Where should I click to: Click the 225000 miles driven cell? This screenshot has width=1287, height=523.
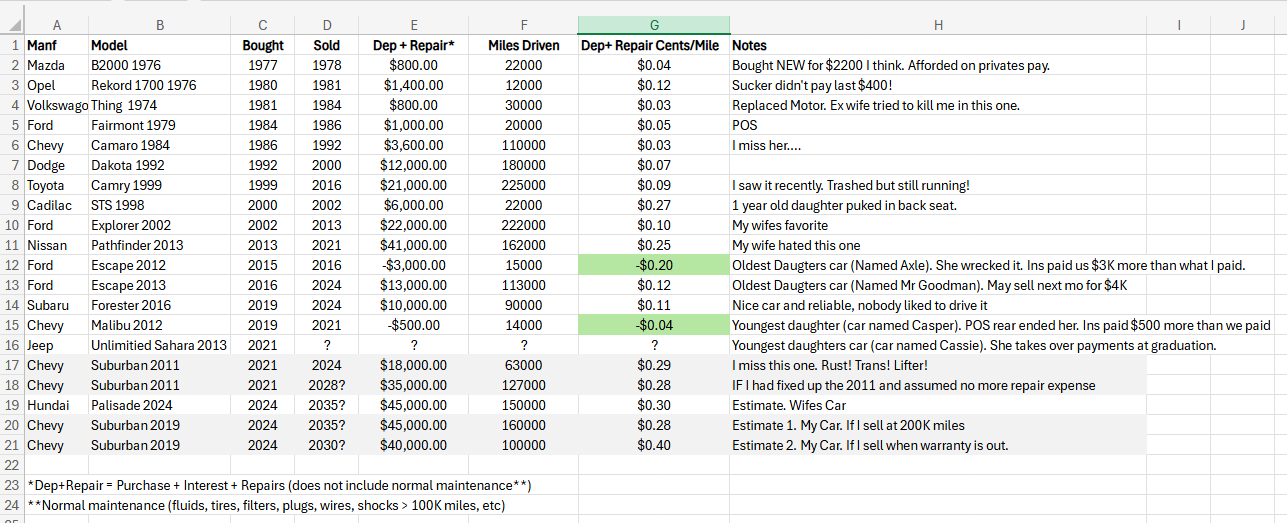pyautogui.click(x=523, y=185)
